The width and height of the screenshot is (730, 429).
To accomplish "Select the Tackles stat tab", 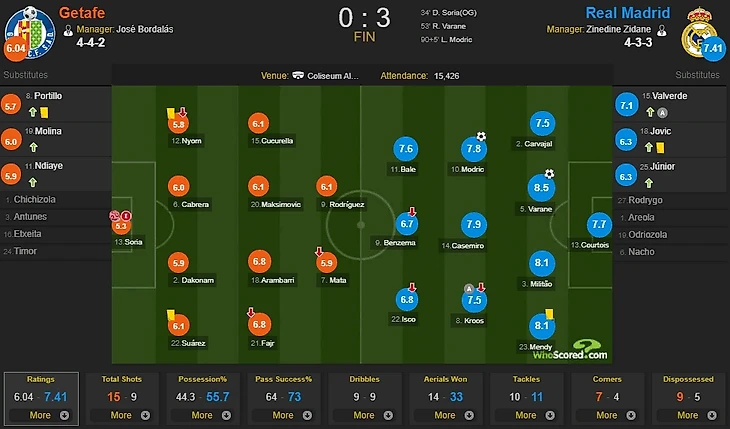I will pos(527,380).
